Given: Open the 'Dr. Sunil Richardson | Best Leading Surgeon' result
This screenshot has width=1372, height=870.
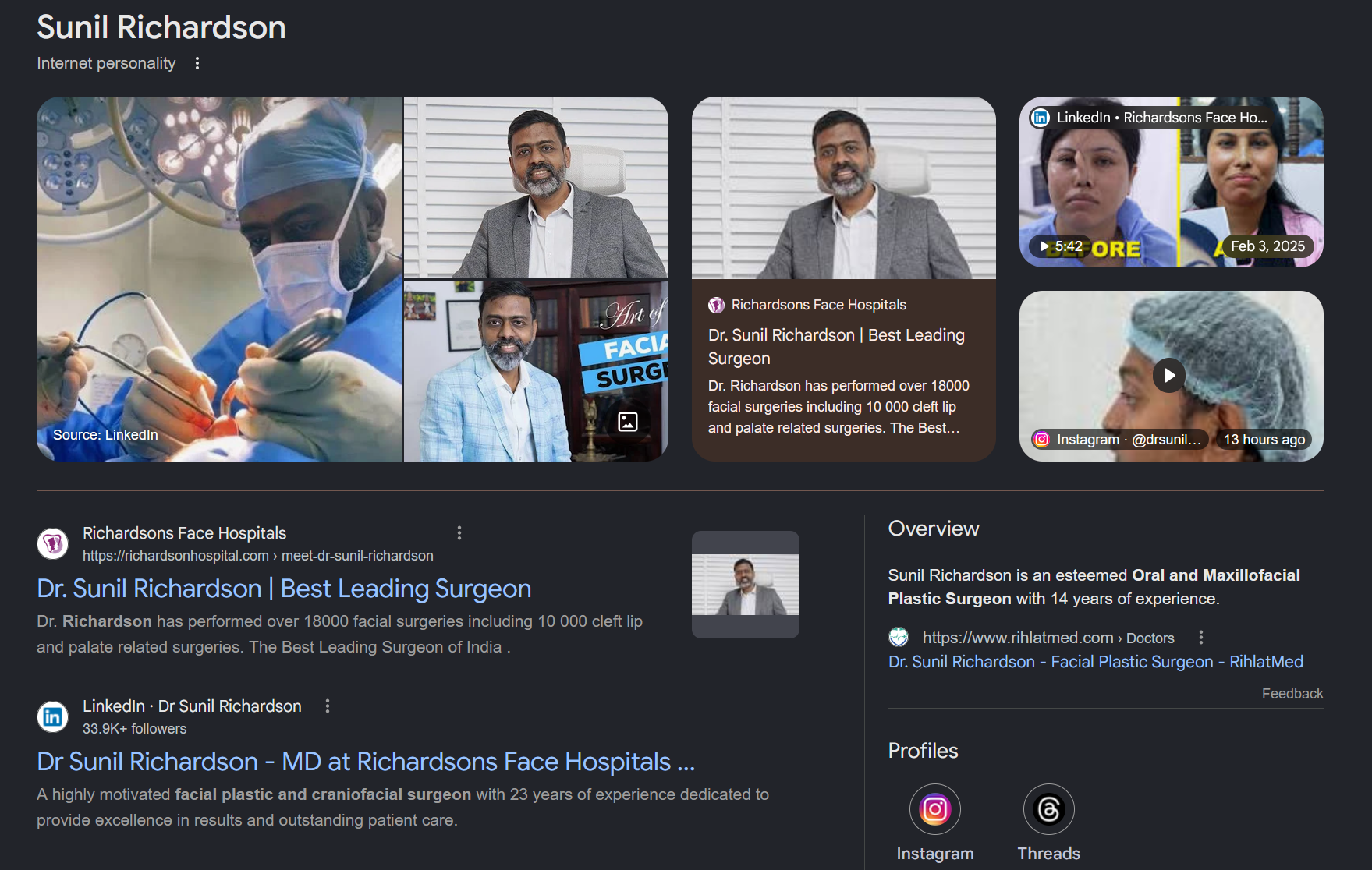Looking at the screenshot, I should tap(284, 589).
